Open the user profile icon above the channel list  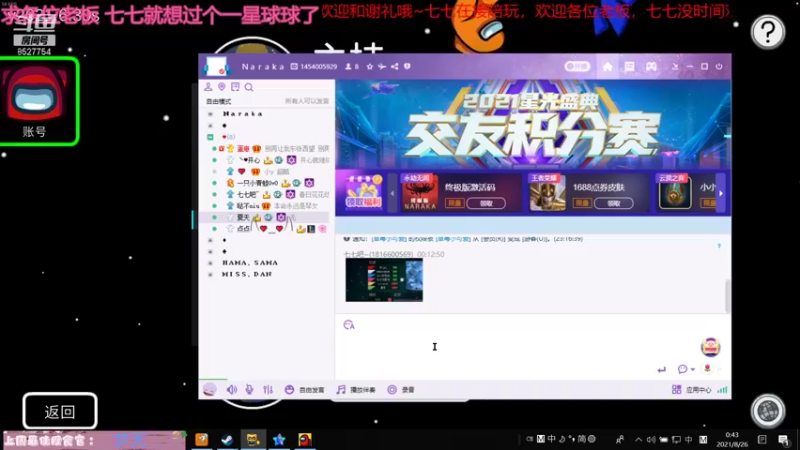(208, 87)
